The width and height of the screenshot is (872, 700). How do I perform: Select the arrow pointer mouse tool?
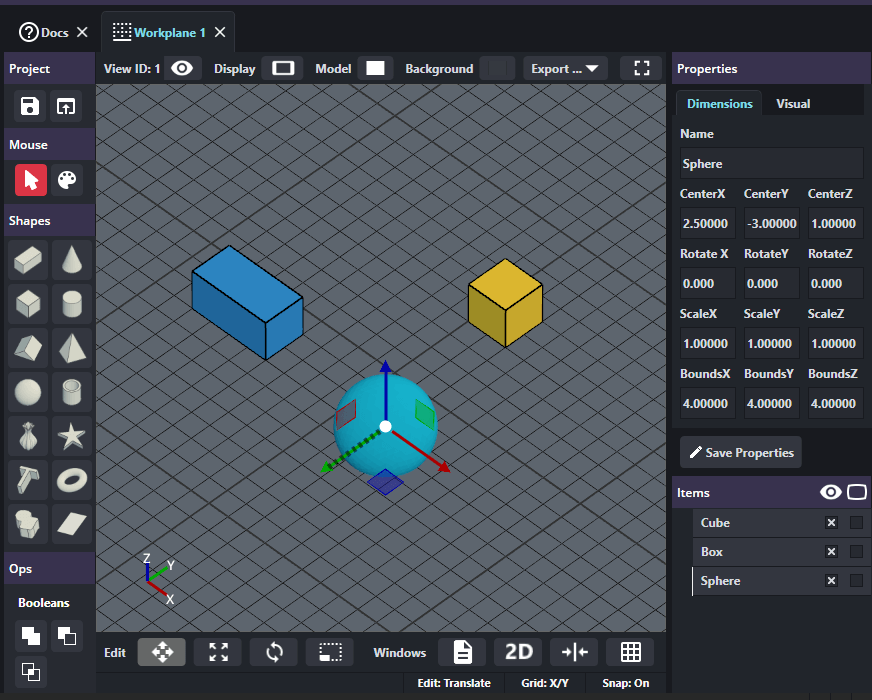tap(31, 180)
